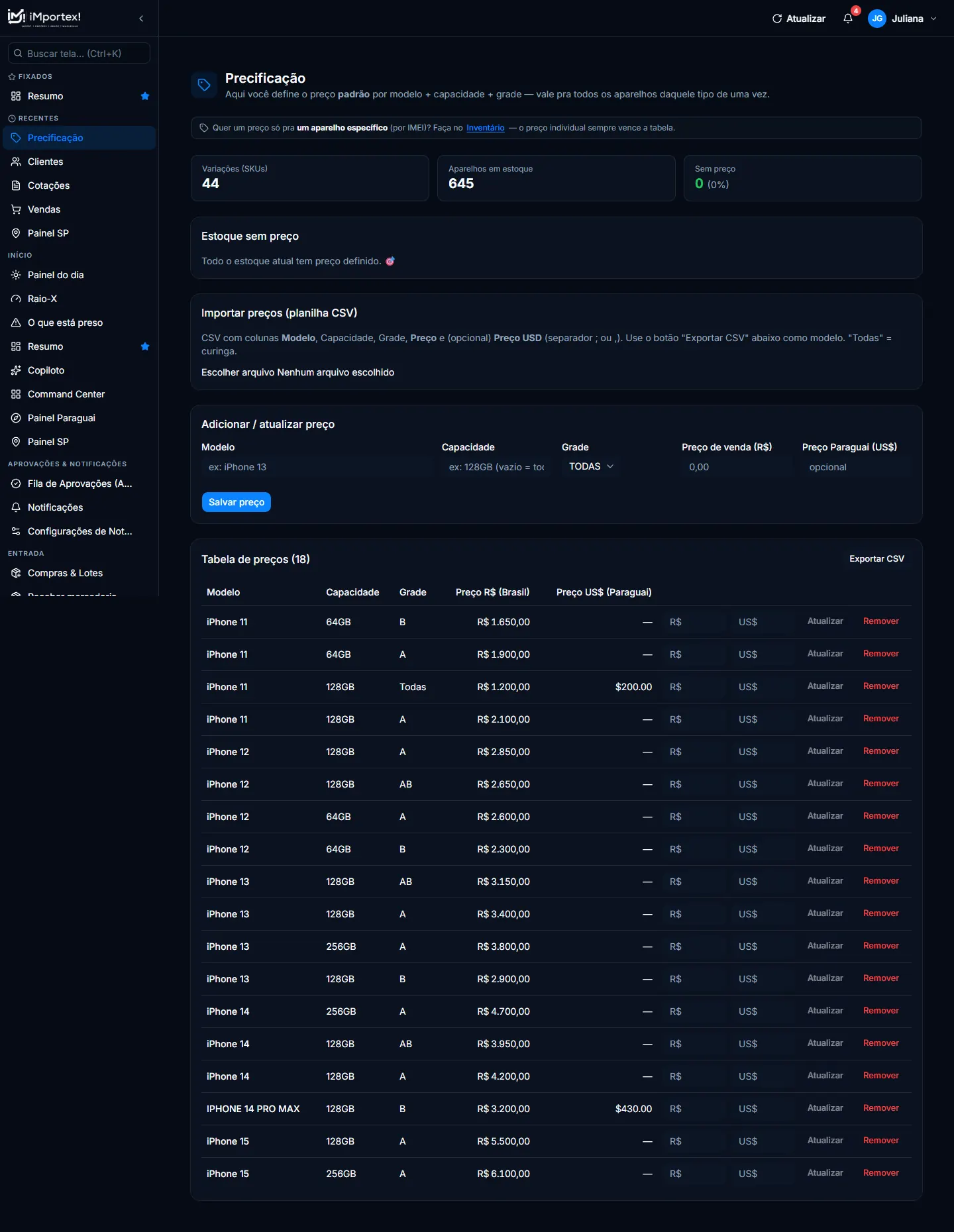Follow the Inventário link

point(486,128)
